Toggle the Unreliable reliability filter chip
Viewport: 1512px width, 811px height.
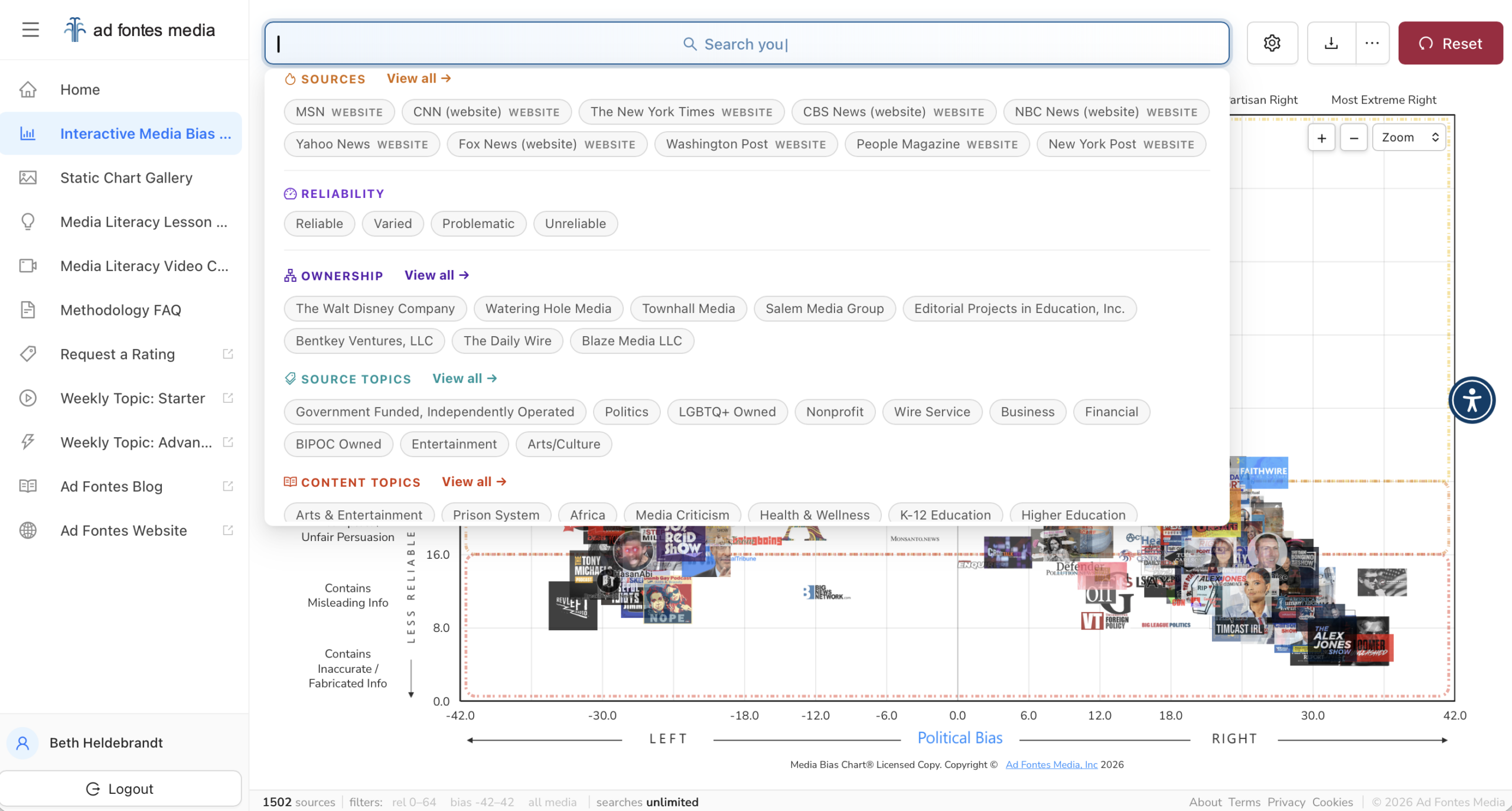[x=575, y=223]
